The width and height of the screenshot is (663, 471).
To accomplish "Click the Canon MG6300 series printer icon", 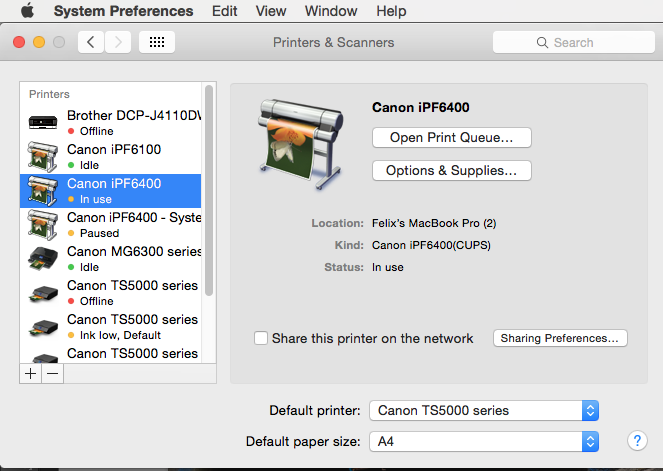I will (43, 258).
